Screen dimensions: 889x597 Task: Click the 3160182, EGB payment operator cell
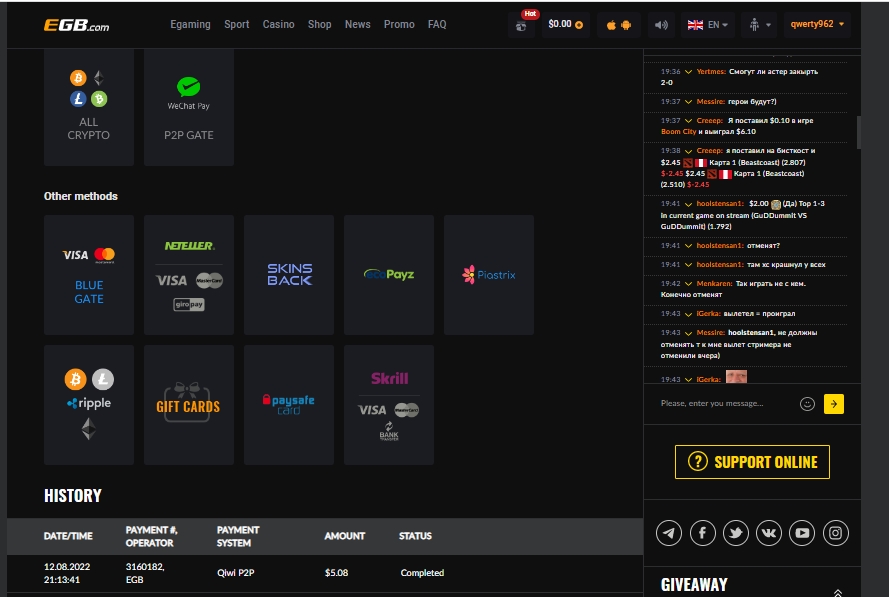(x=145, y=573)
